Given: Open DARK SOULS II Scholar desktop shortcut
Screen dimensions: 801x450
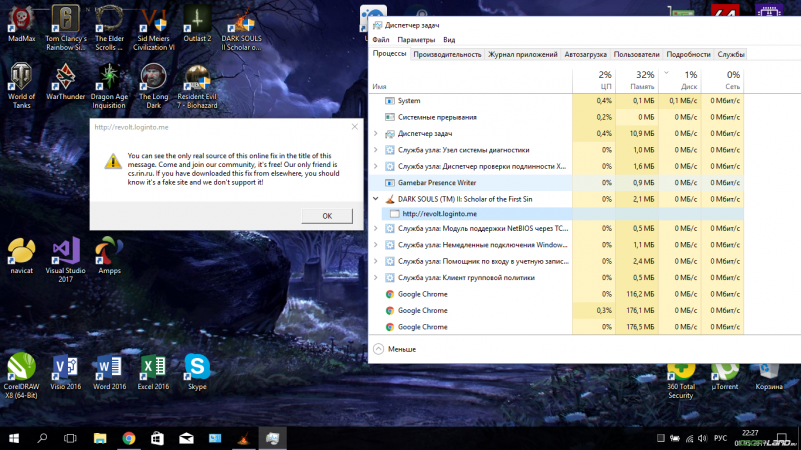Looking at the screenshot, I should coord(241,28).
